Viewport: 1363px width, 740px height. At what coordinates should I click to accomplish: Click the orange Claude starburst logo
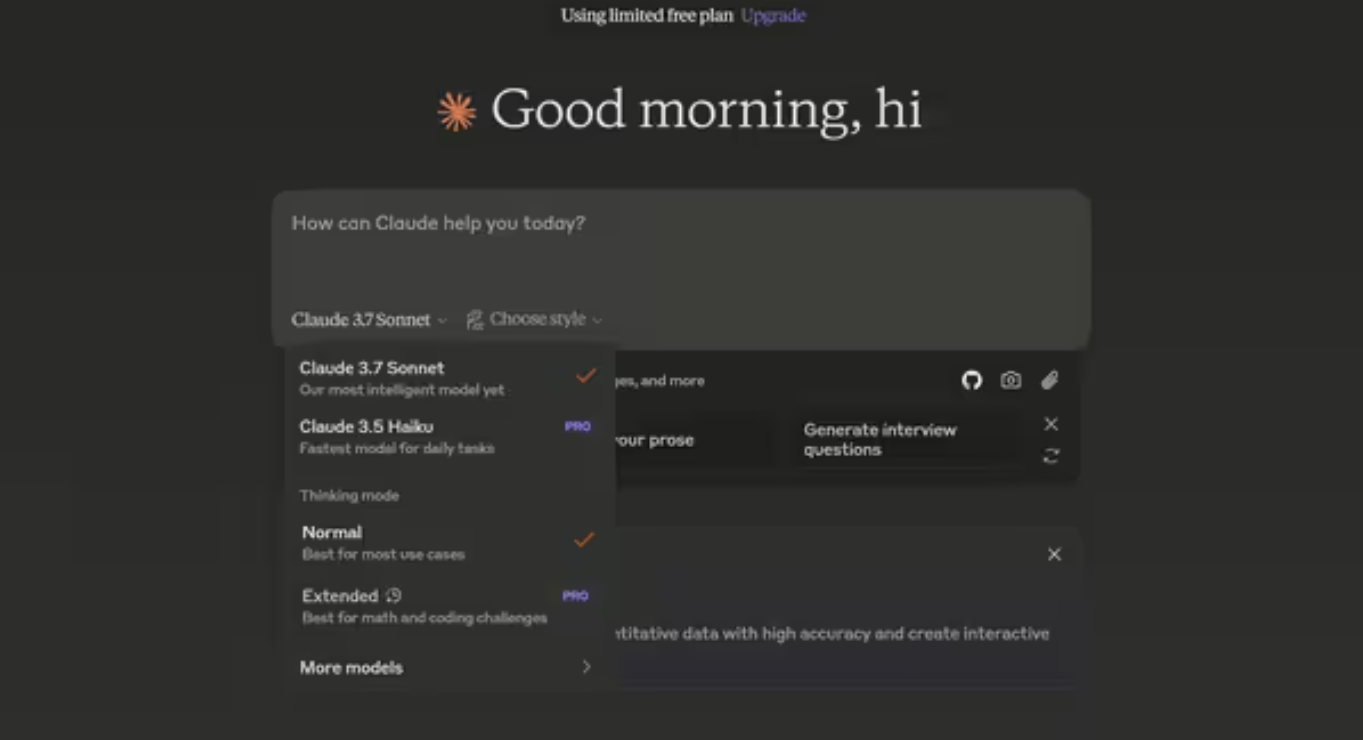[457, 111]
